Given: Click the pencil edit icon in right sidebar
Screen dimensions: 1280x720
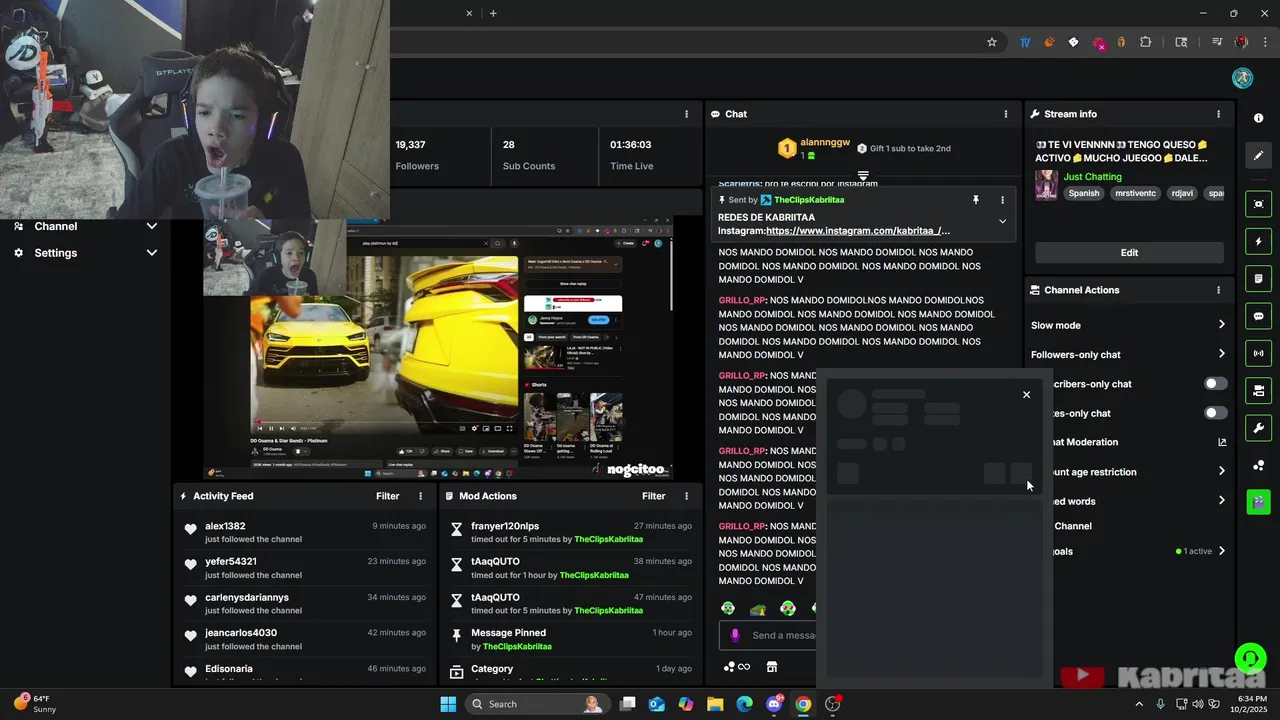Looking at the screenshot, I should [1258, 155].
